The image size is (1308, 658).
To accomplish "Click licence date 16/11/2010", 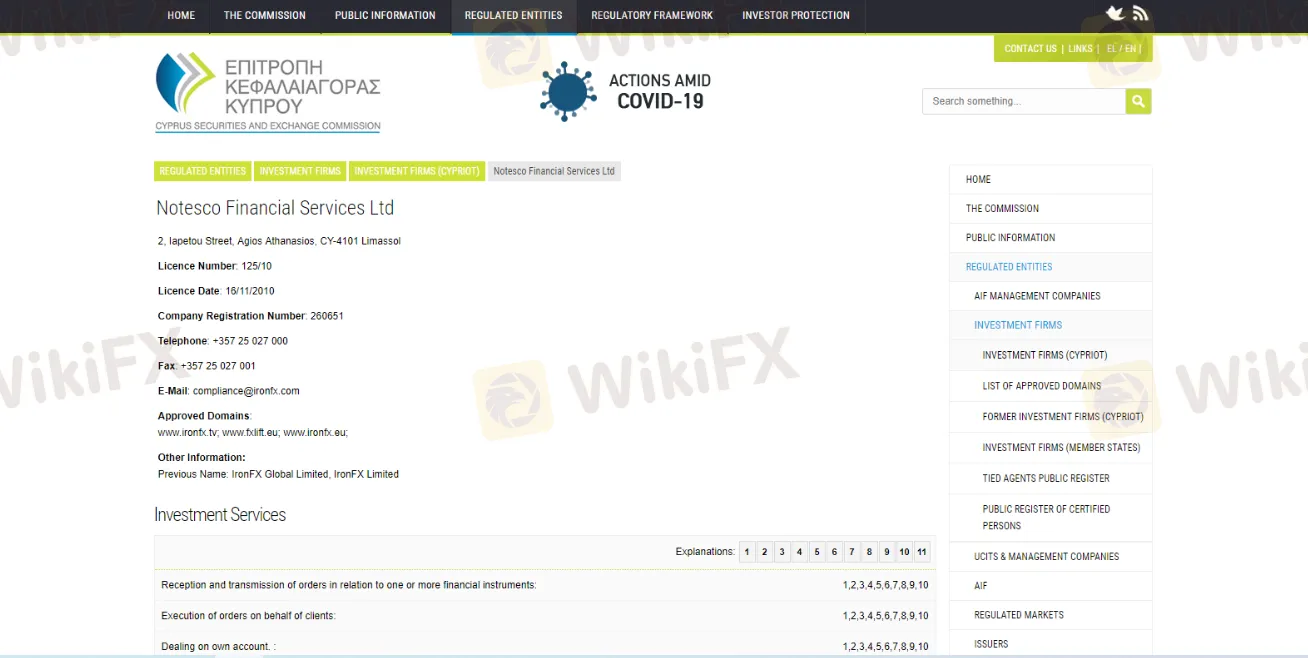I will (250, 291).
